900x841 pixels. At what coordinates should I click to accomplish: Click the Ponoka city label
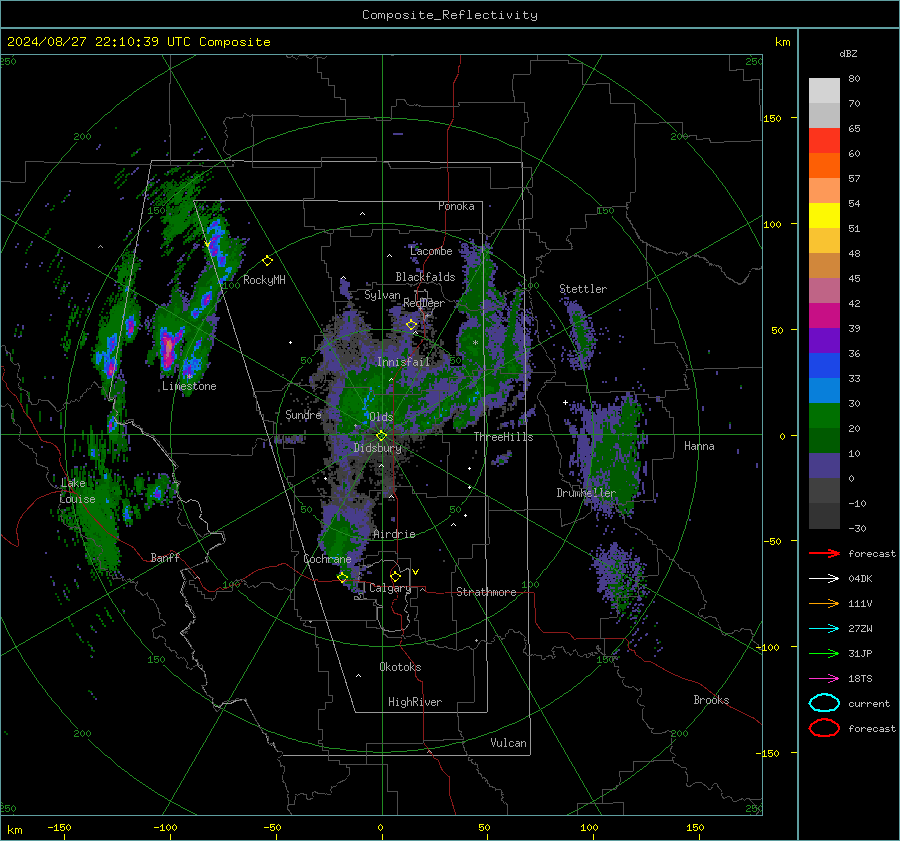pos(456,206)
